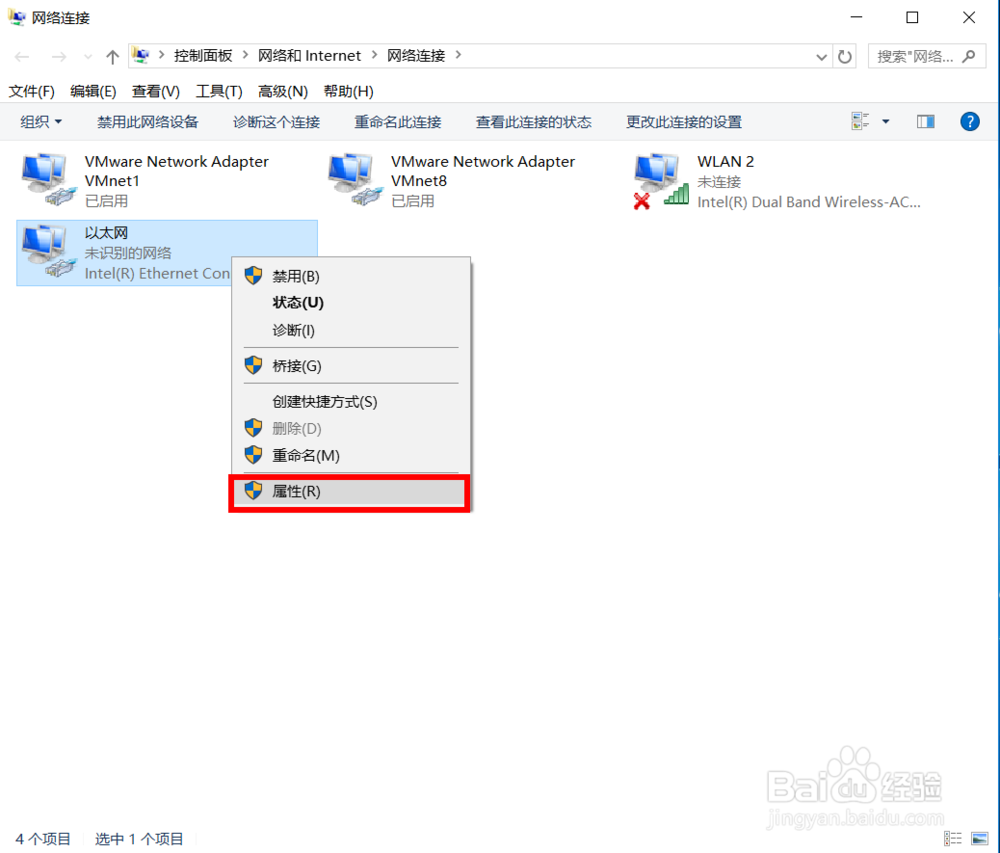1000x853 pixels.
Task: Open the address bar history dropdown arrow
Action: (x=820, y=56)
